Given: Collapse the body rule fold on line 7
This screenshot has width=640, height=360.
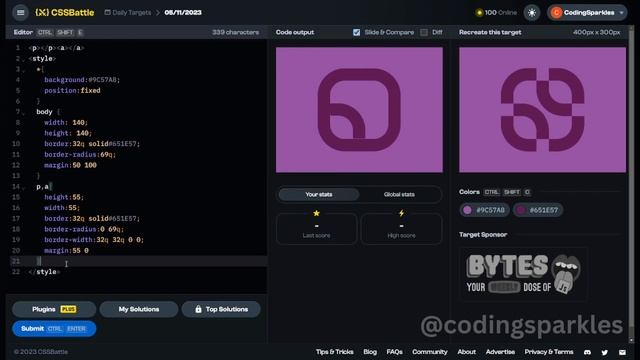Looking at the screenshot, I should tap(23, 112).
